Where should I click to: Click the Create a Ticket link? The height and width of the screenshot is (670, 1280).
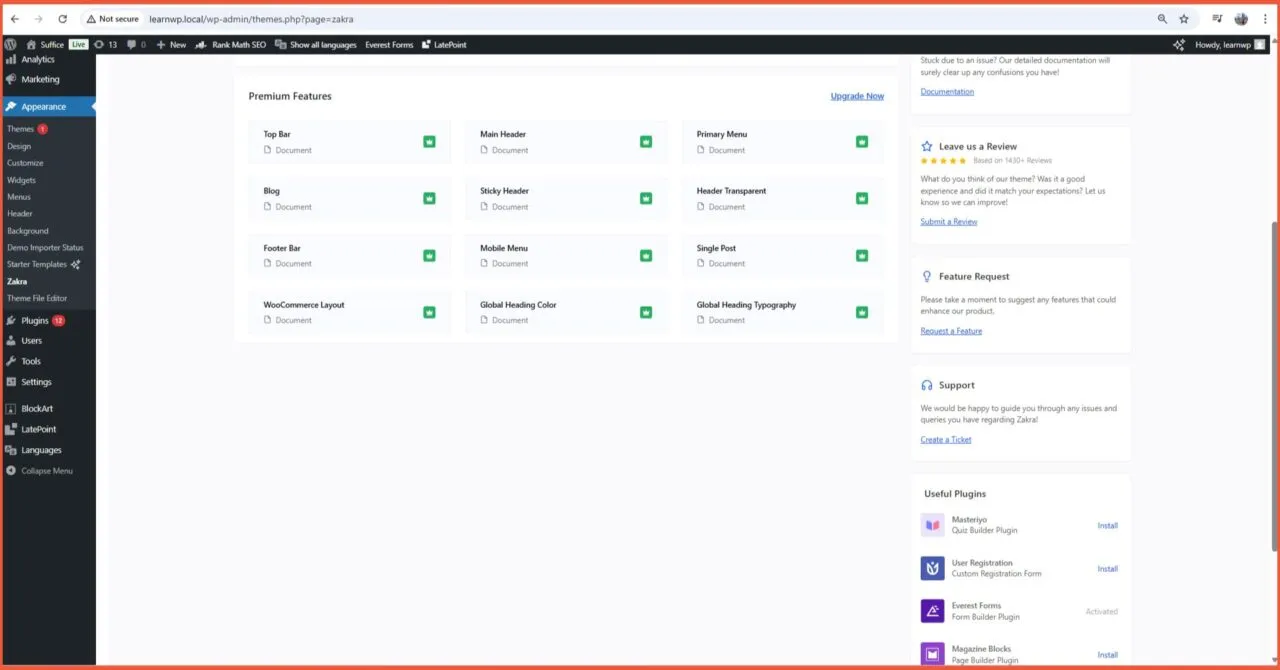pyautogui.click(x=945, y=440)
